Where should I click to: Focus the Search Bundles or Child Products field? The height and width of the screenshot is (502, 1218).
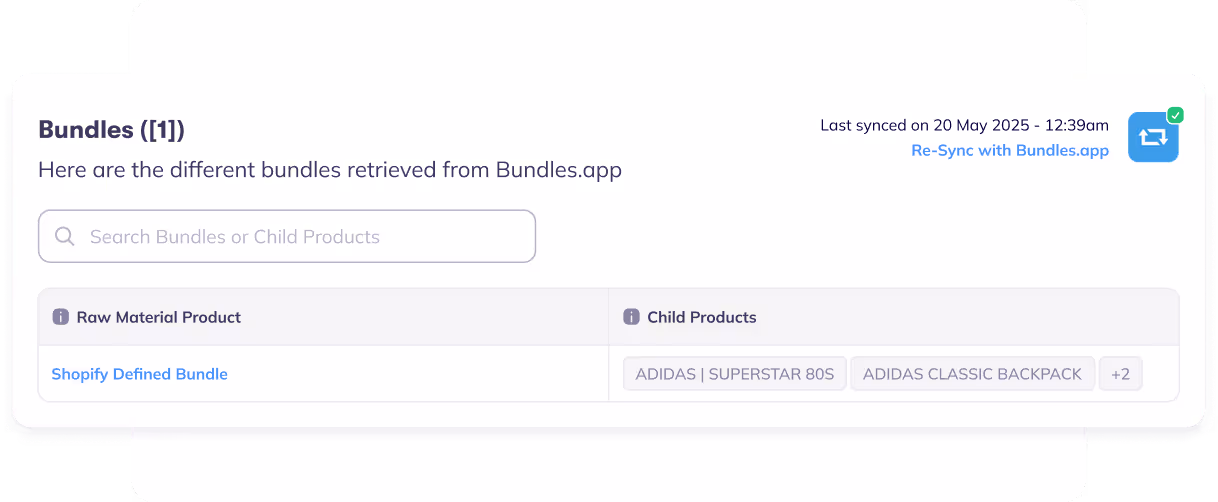click(300, 237)
